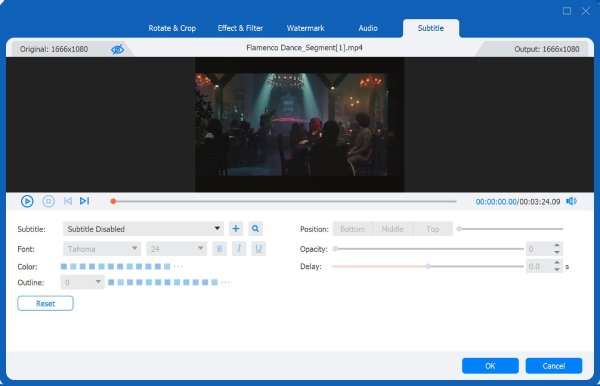This screenshot has width=600, height=386.
Task: Switch to Effect & Filter tab
Action: 240,28
